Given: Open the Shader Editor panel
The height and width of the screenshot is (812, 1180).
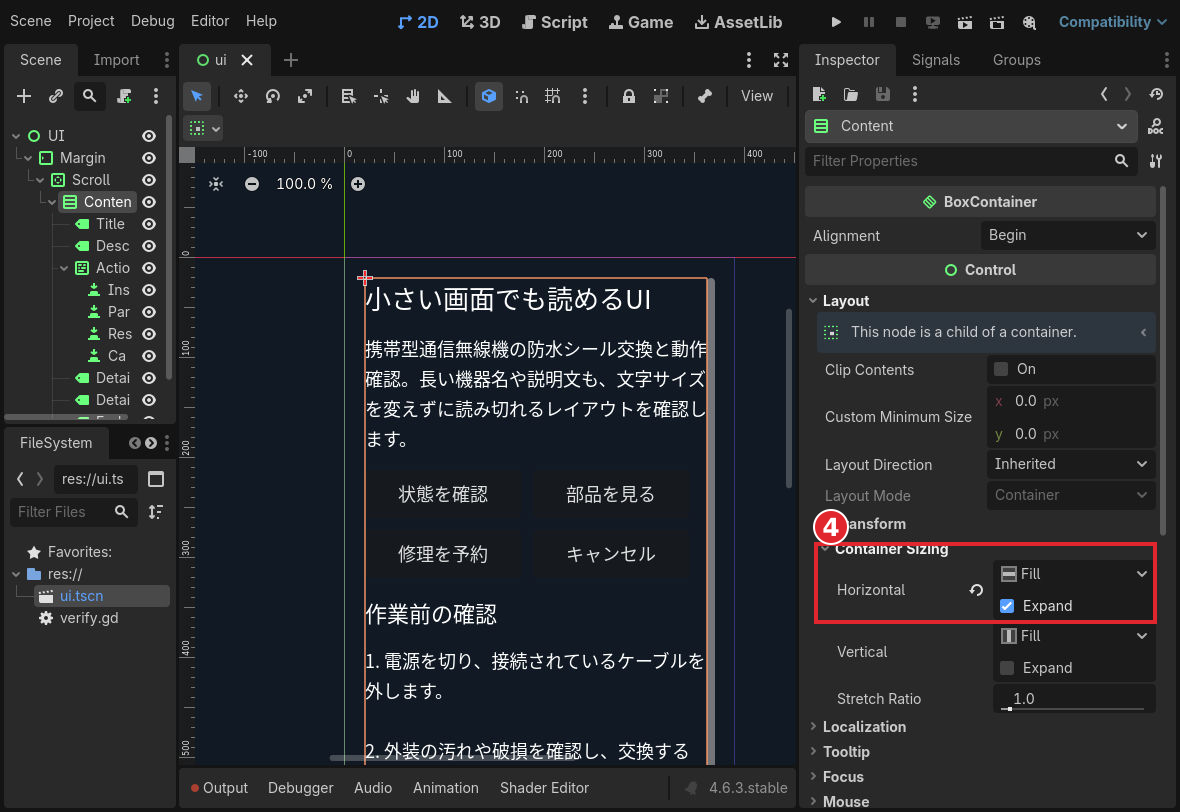Looking at the screenshot, I should [x=545, y=788].
